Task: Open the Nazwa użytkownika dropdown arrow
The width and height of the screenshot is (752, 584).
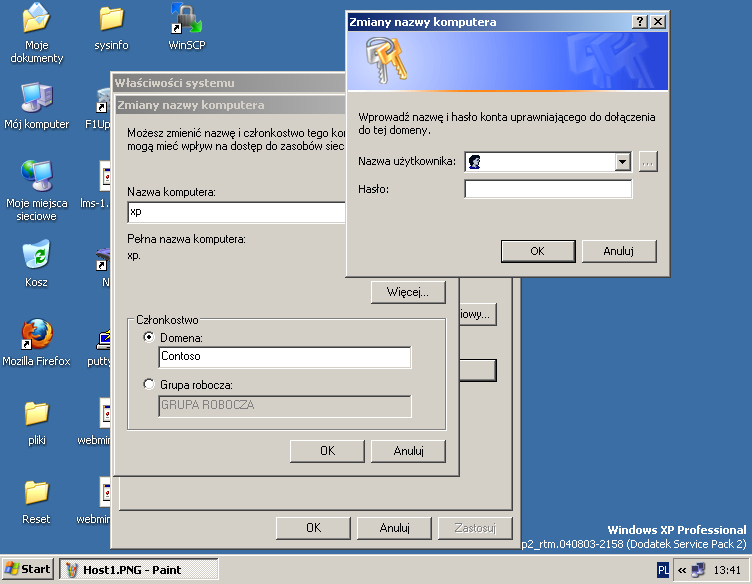Action: (623, 162)
